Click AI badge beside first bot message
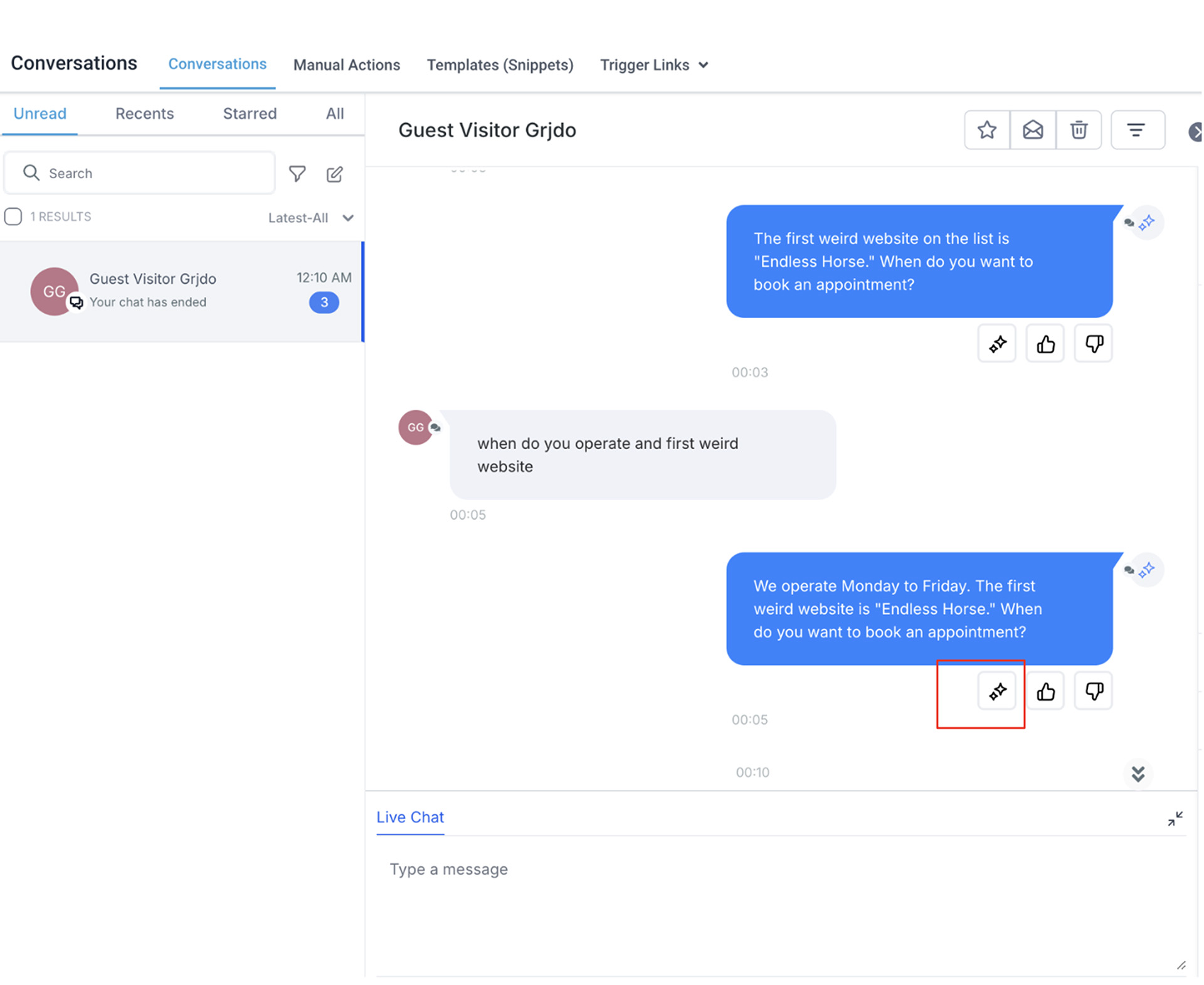 (1146, 222)
